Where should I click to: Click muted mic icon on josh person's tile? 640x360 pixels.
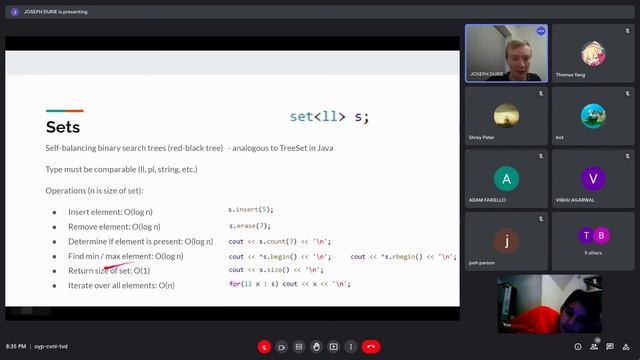point(541,219)
